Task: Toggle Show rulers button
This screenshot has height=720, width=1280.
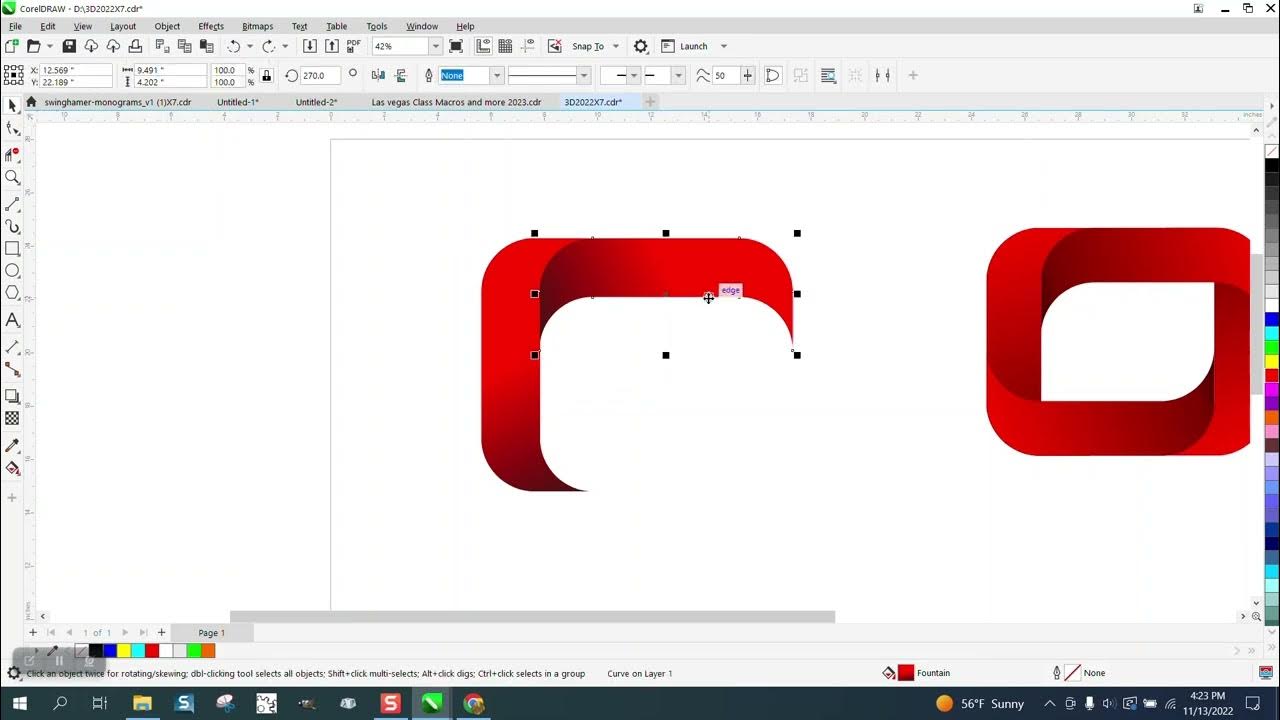Action: 484,46
